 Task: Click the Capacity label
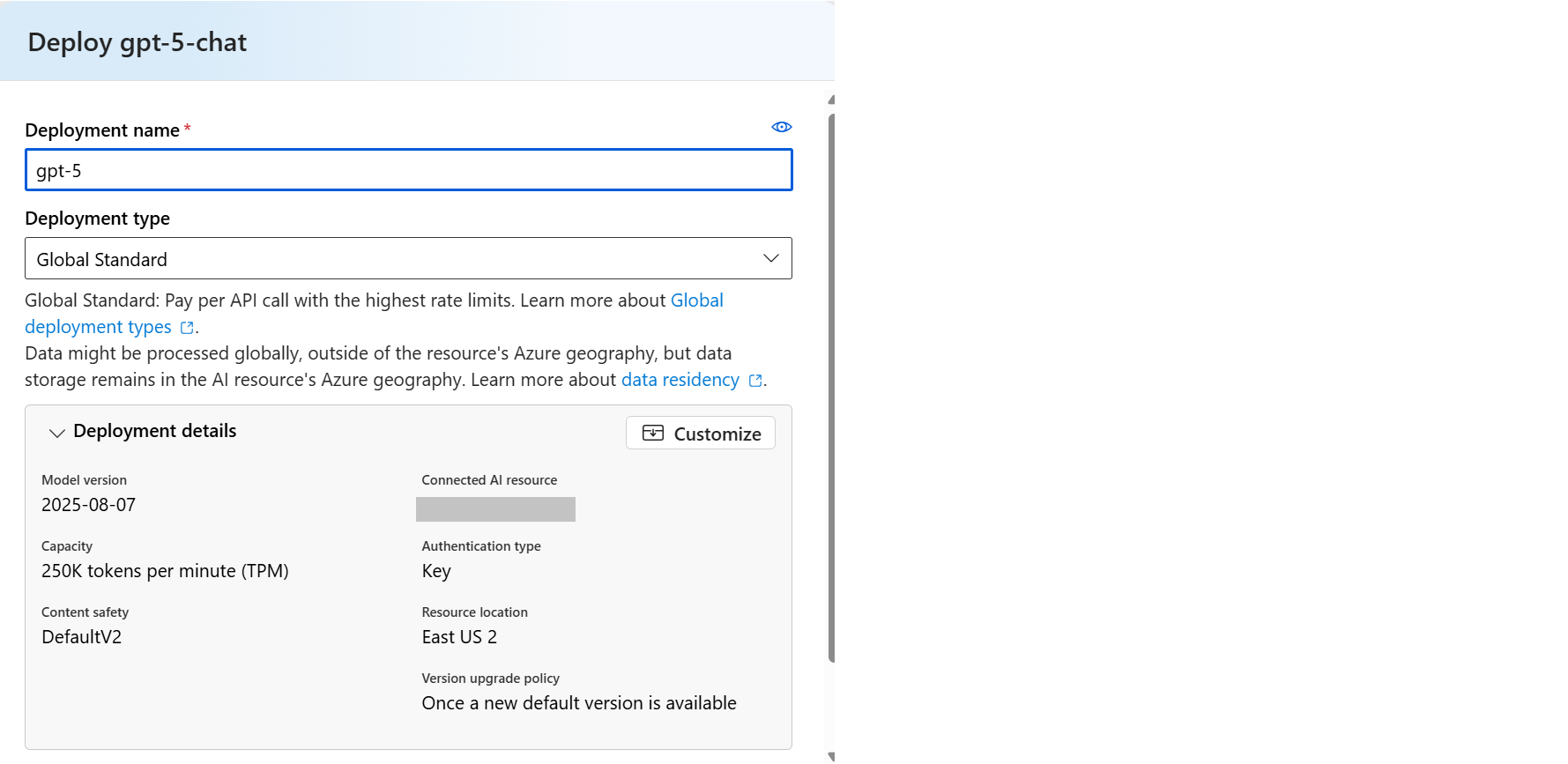click(67, 546)
